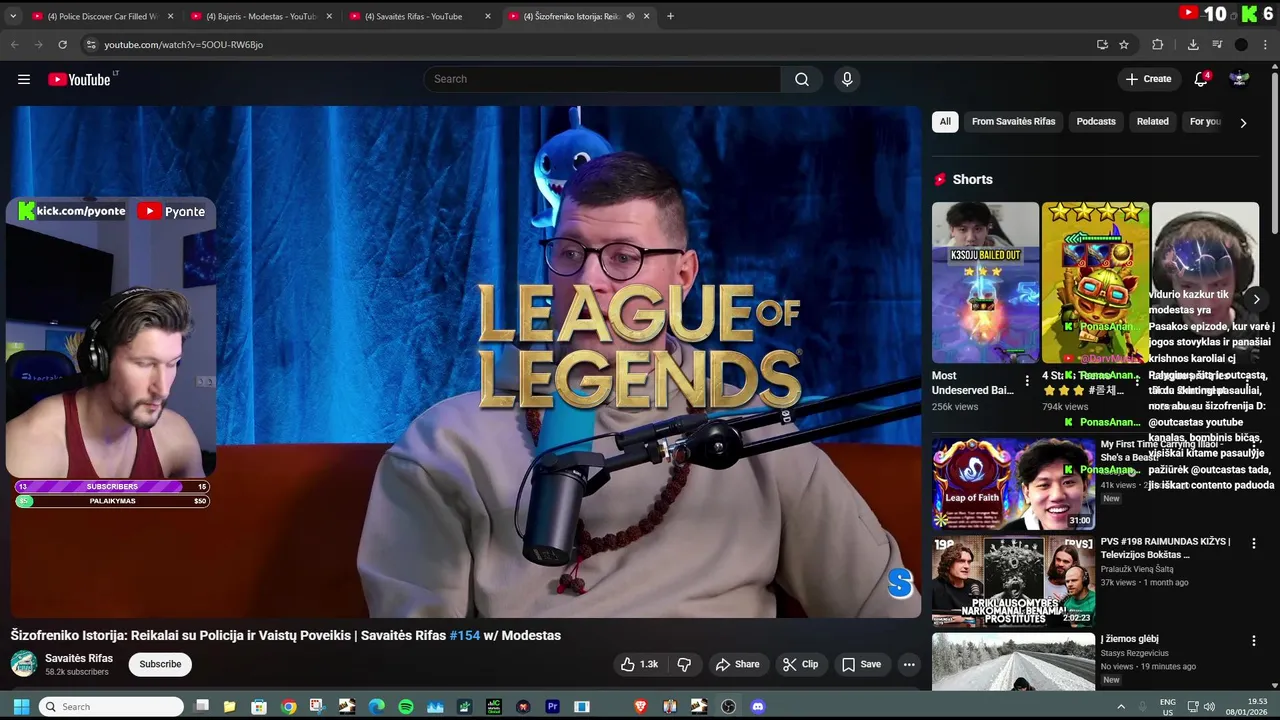This screenshot has width=1280, height=720.
Task: Open browser three-dot menu
Action: 1267,44
